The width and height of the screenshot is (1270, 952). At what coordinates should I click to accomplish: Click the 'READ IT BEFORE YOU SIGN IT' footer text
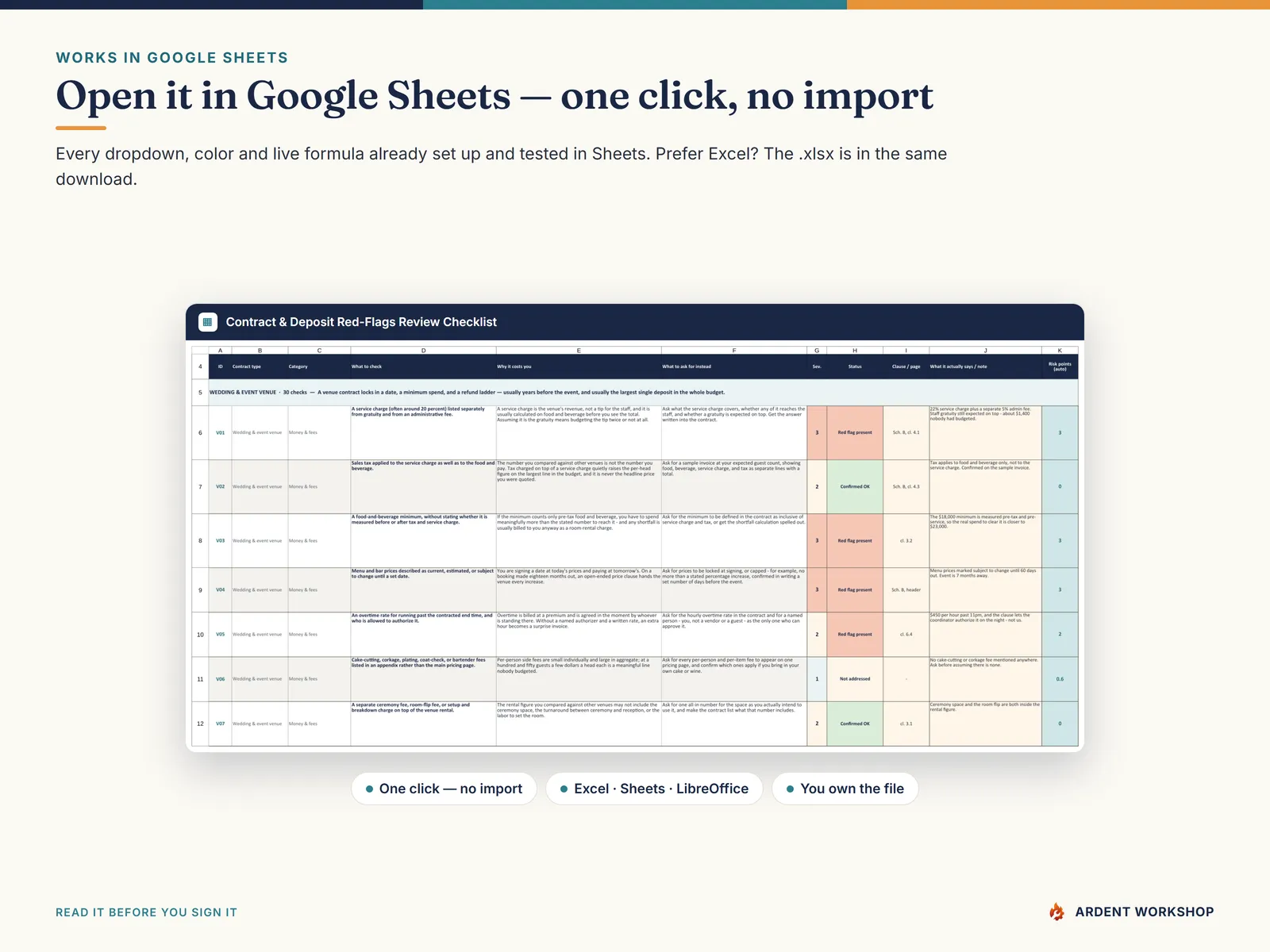tap(146, 912)
